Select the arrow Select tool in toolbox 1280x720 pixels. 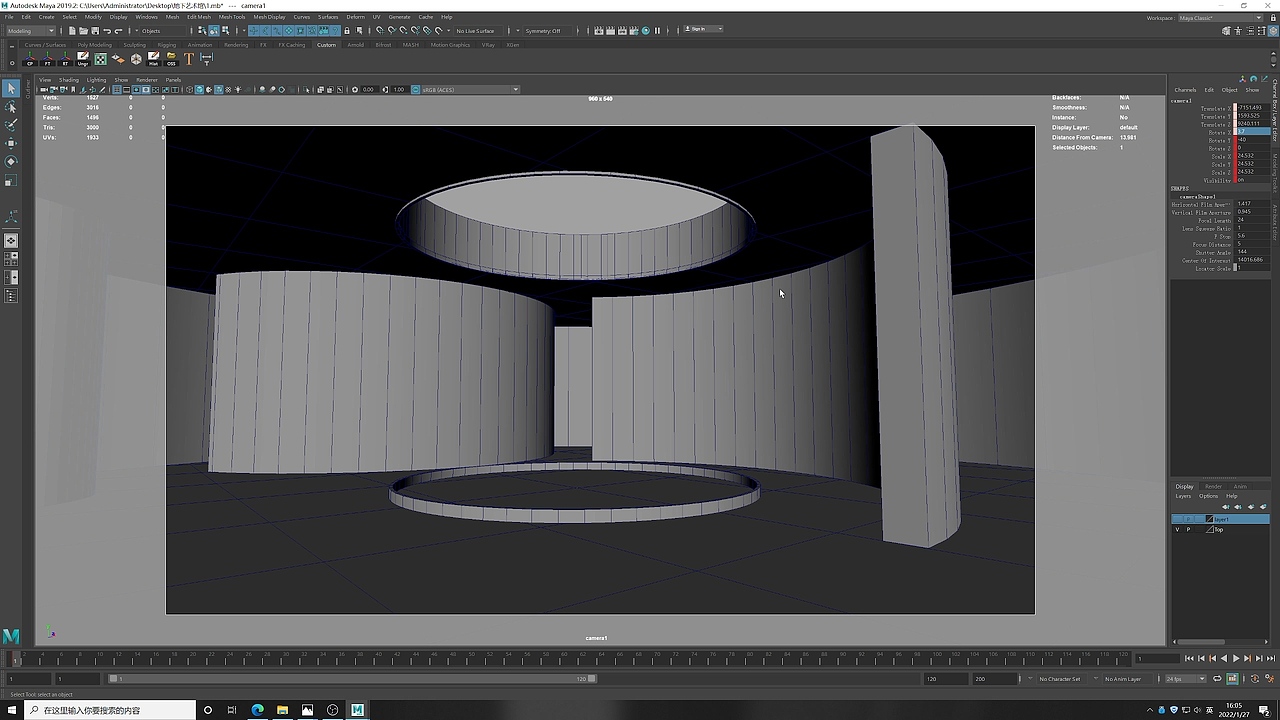11,89
